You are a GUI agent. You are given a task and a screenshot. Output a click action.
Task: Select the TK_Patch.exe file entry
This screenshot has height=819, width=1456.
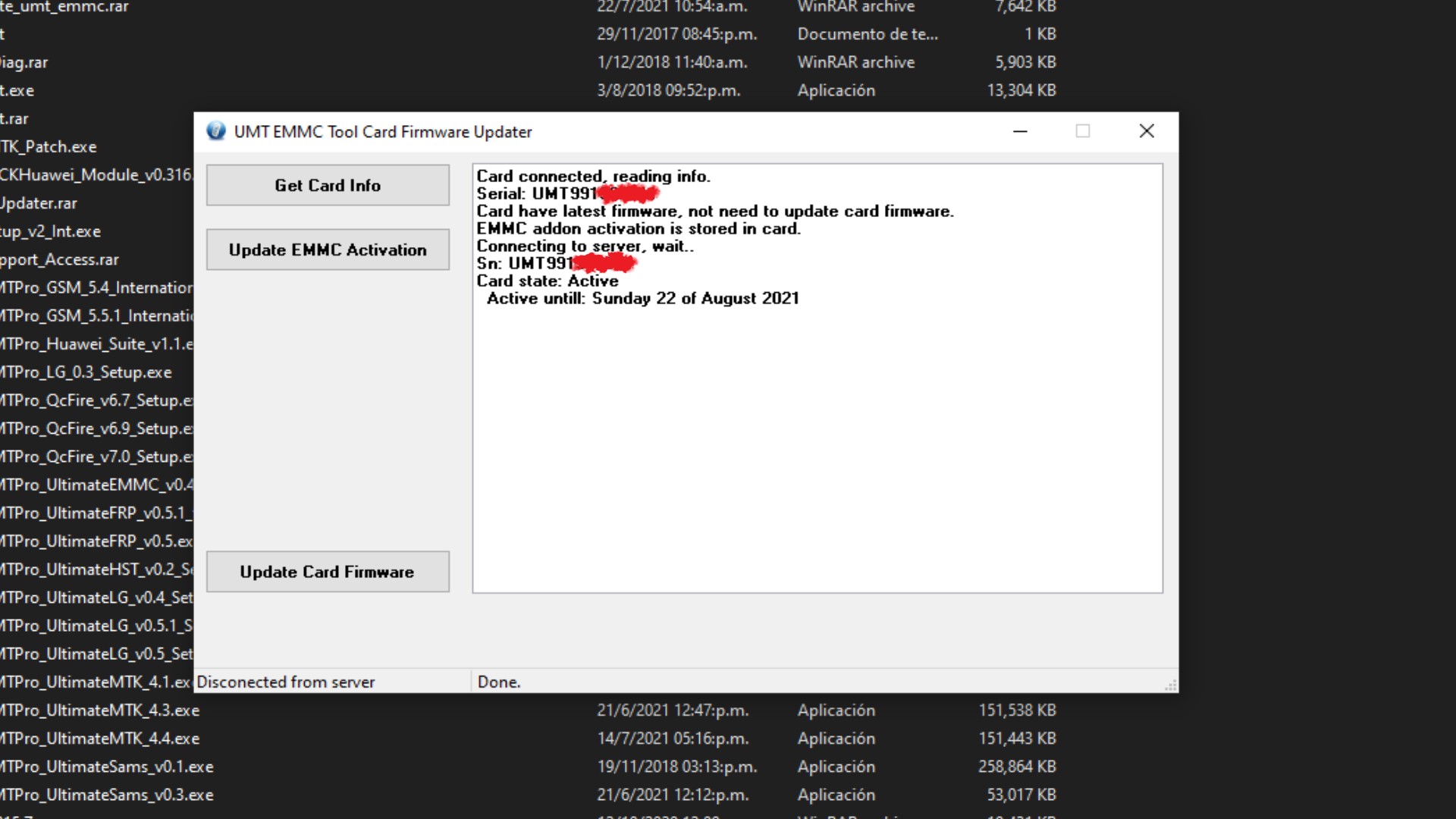(49, 147)
